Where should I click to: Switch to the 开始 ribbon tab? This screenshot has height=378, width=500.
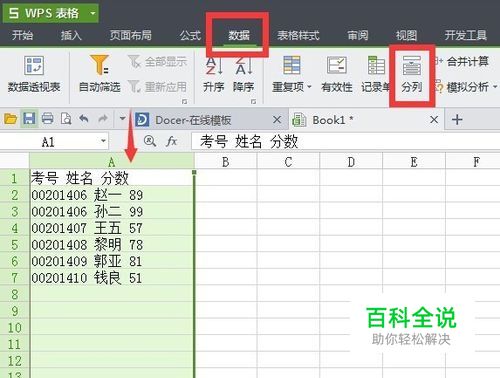22,35
